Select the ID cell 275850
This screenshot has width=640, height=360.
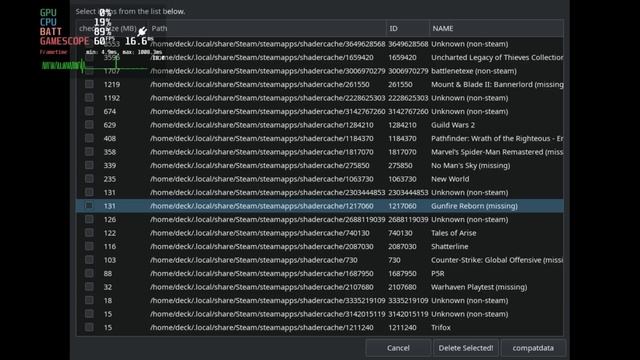pos(400,165)
